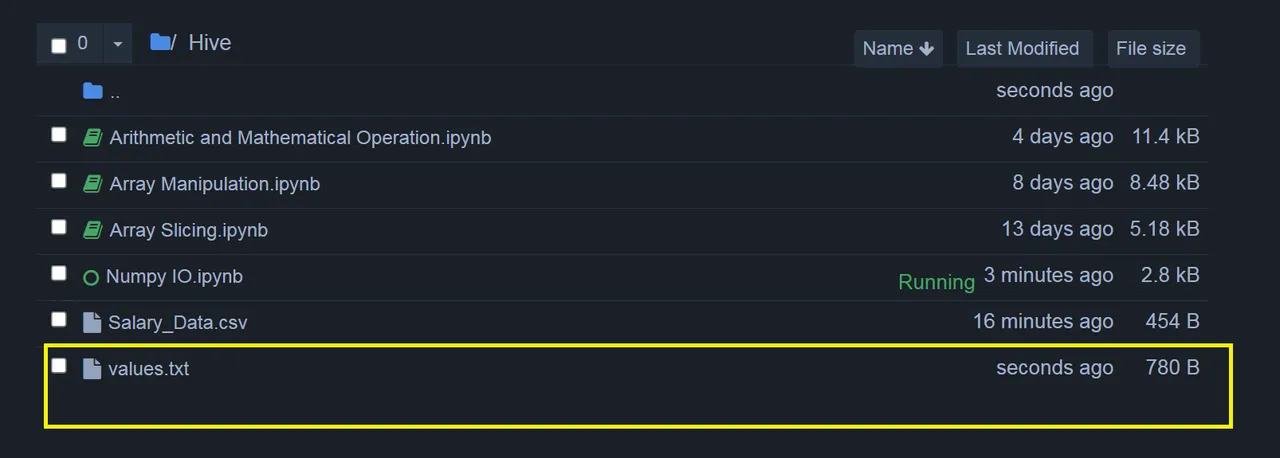Go to Hive in the breadcrumb
Screen dimensions: 1280x458
[210, 42]
